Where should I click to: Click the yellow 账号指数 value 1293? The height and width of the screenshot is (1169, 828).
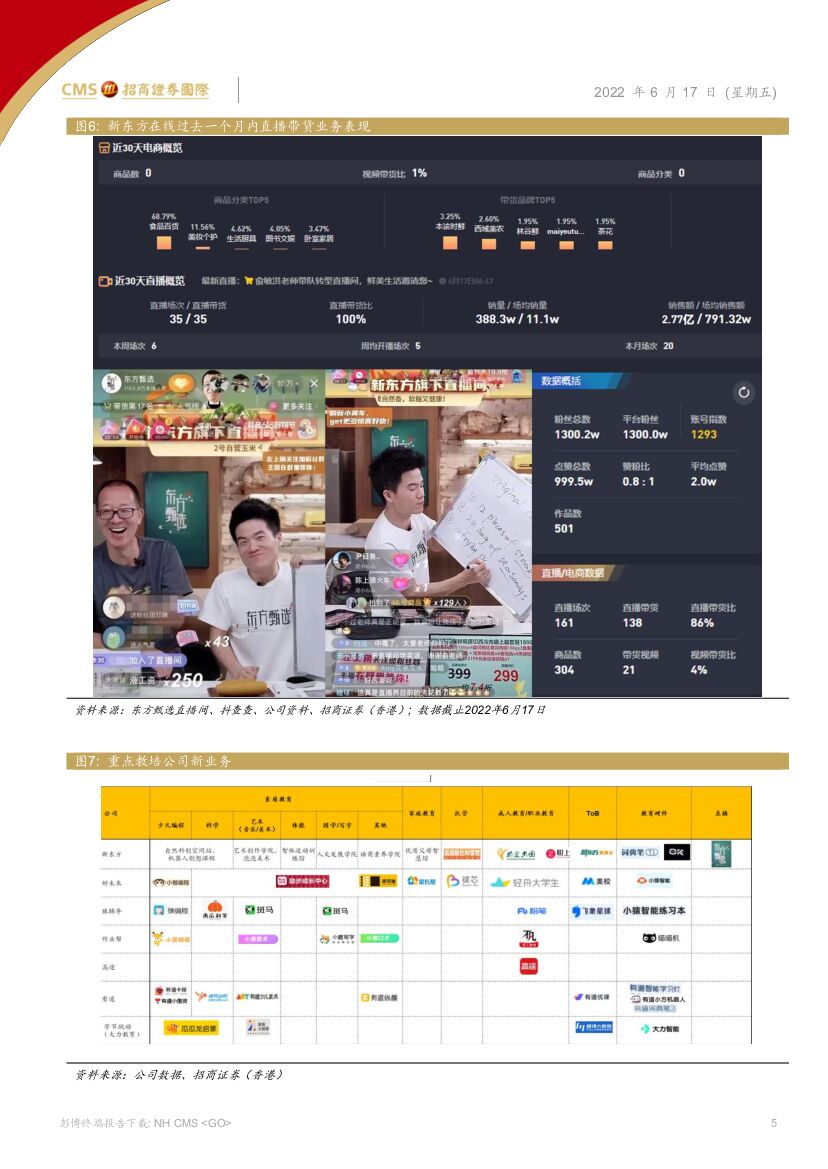pyautogui.click(x=704, y=434)
